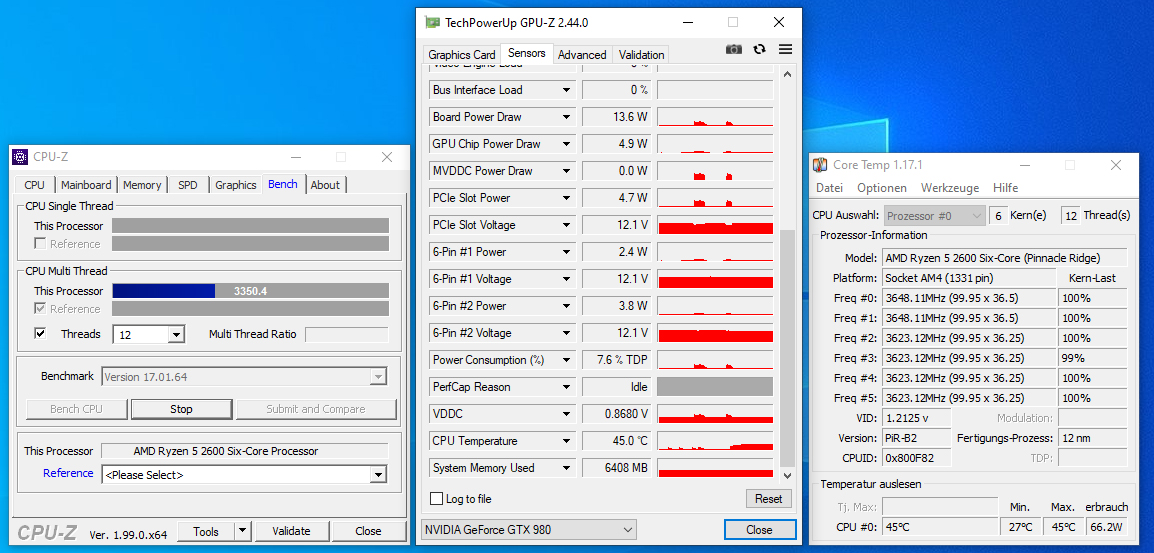The image size is (1154, 553).
Task: Open PerfCap Reason sensor dropdown
Action: (x=567, y=387)
